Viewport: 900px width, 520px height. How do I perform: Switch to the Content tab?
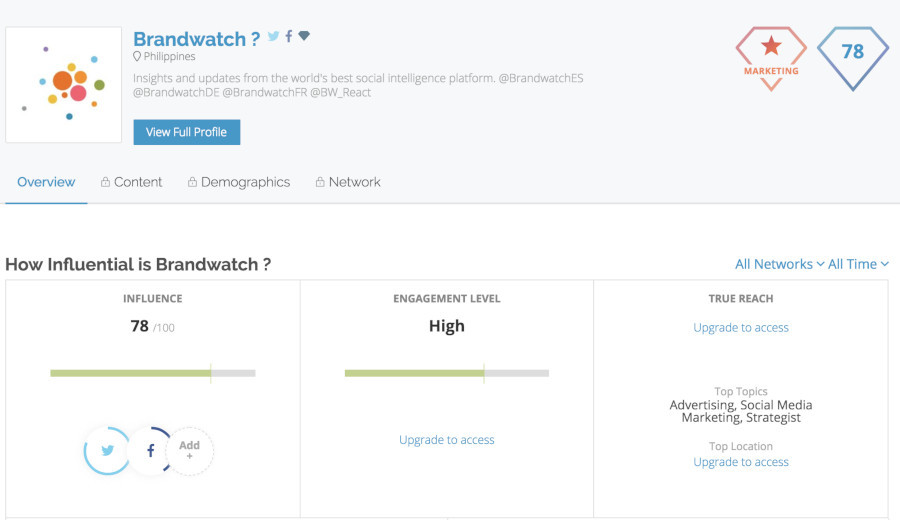point(131,182)
